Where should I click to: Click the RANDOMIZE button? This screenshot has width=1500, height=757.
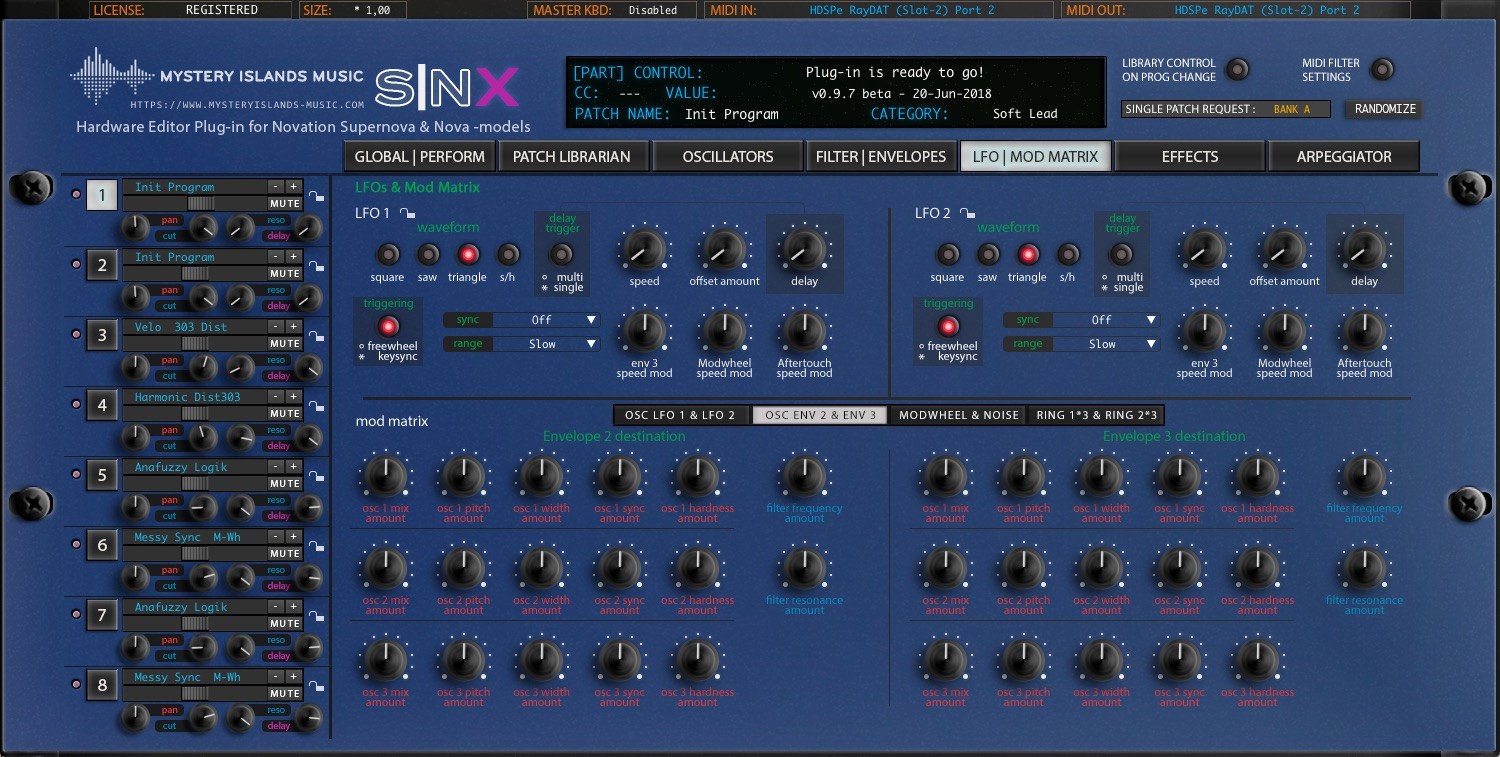click(1383, 109)
